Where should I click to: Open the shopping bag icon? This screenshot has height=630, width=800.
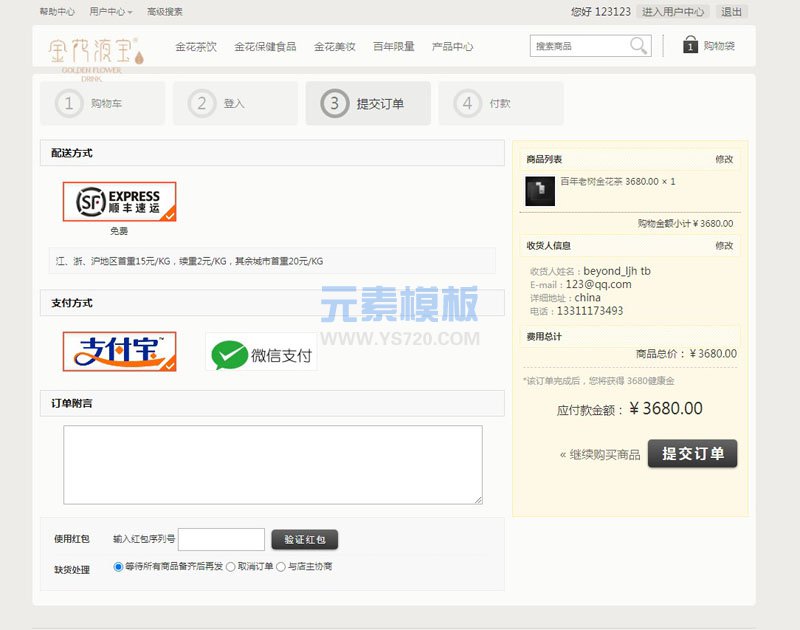point(690,45)
